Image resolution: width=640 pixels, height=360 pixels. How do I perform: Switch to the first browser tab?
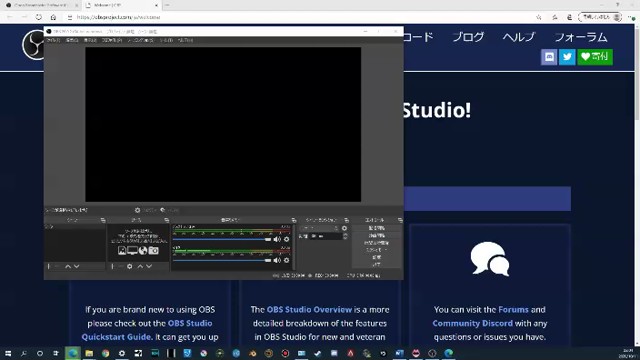click(x=41, y=5)
